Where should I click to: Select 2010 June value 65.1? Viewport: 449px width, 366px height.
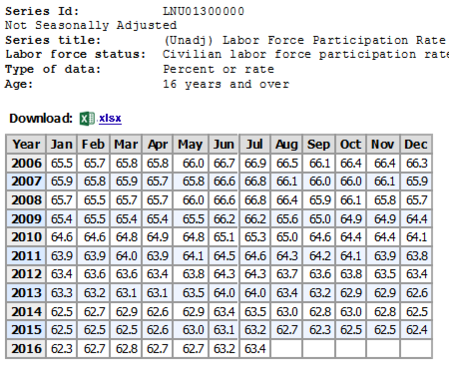[224, 237]
